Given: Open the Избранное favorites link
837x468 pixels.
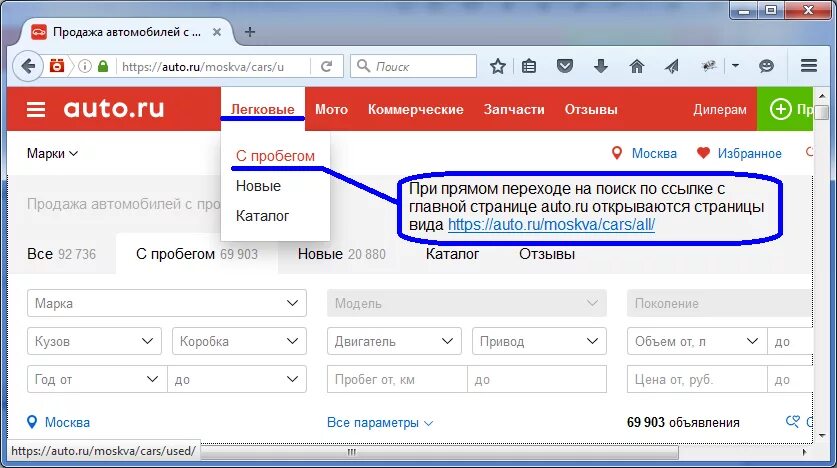Looking at the screenshot, I should [749, 154].
